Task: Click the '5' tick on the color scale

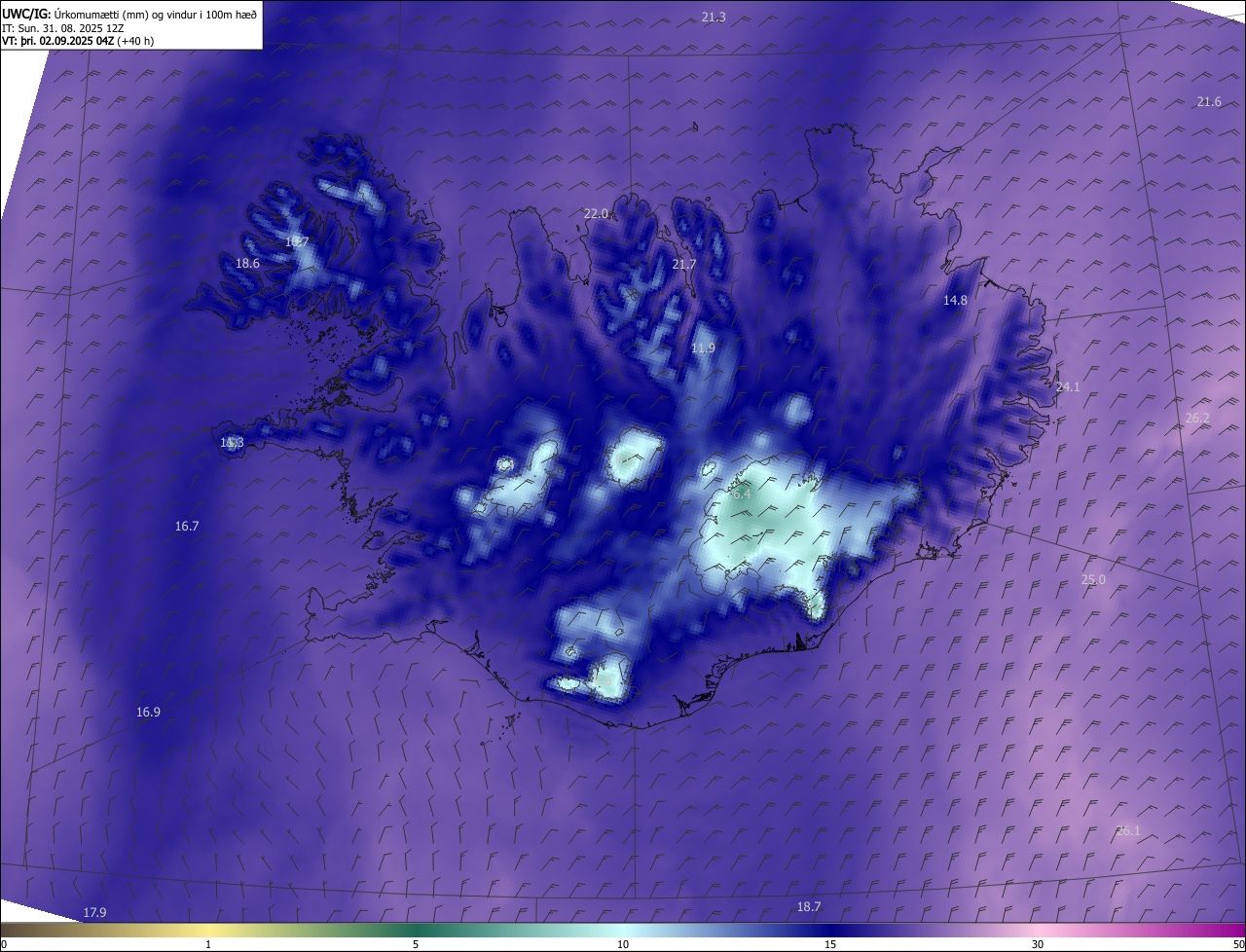Action: coord(416,945)
